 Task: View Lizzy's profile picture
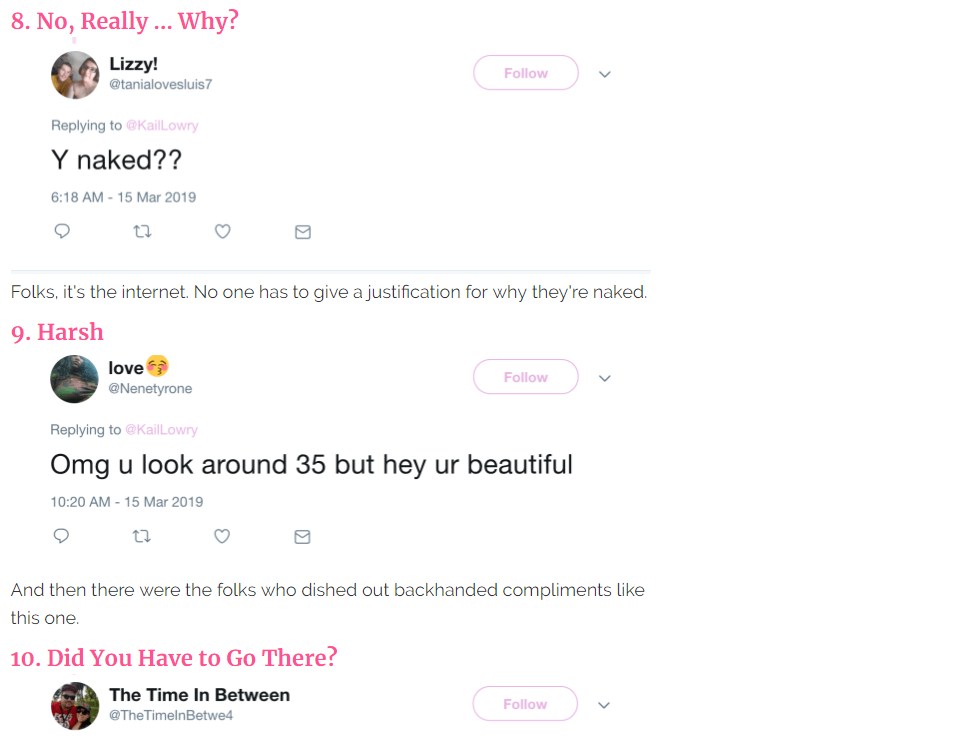[x=75, y=75]
